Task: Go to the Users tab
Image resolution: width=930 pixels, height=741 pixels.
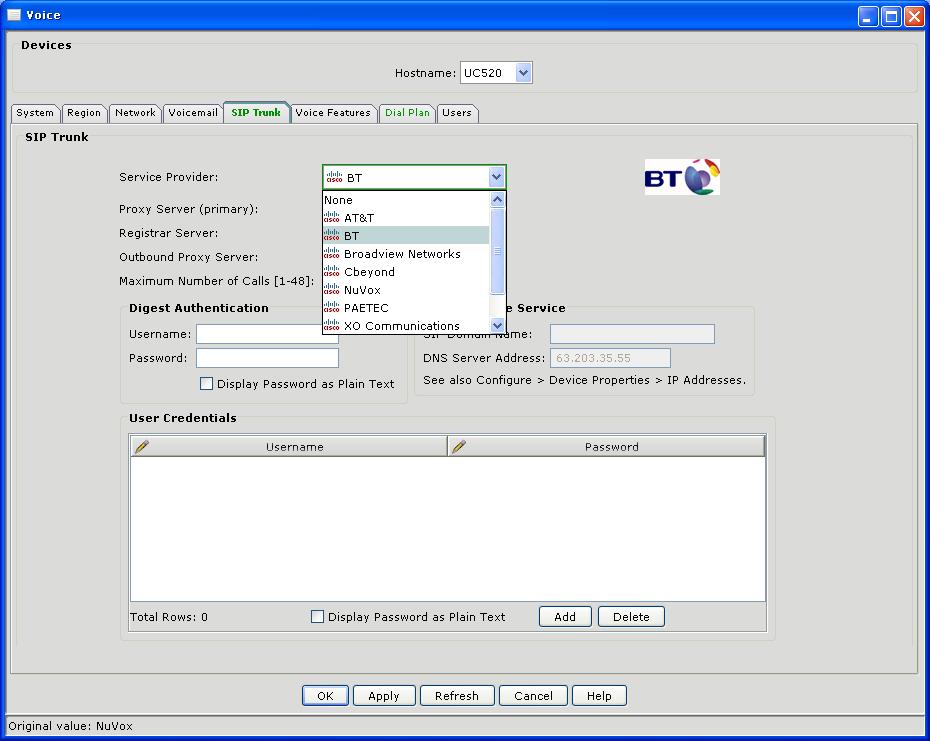Action: coord(457,113)
